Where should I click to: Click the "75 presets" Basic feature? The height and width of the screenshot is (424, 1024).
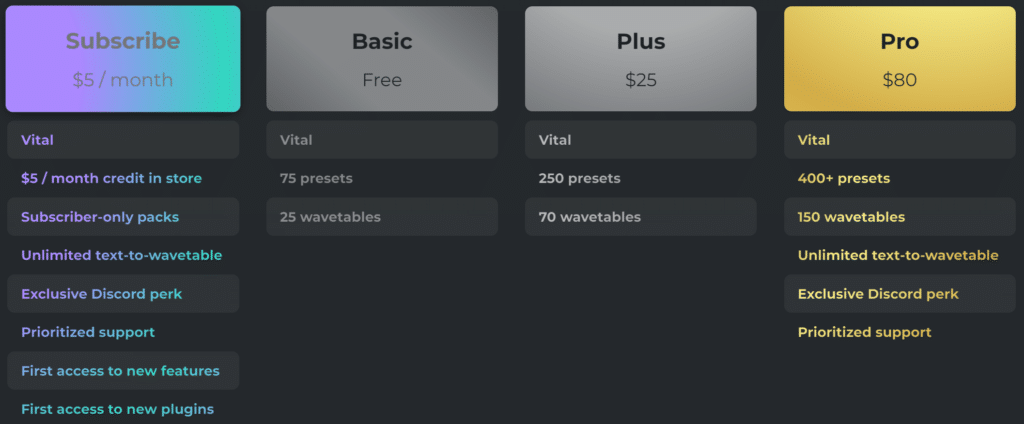(316, 178)
